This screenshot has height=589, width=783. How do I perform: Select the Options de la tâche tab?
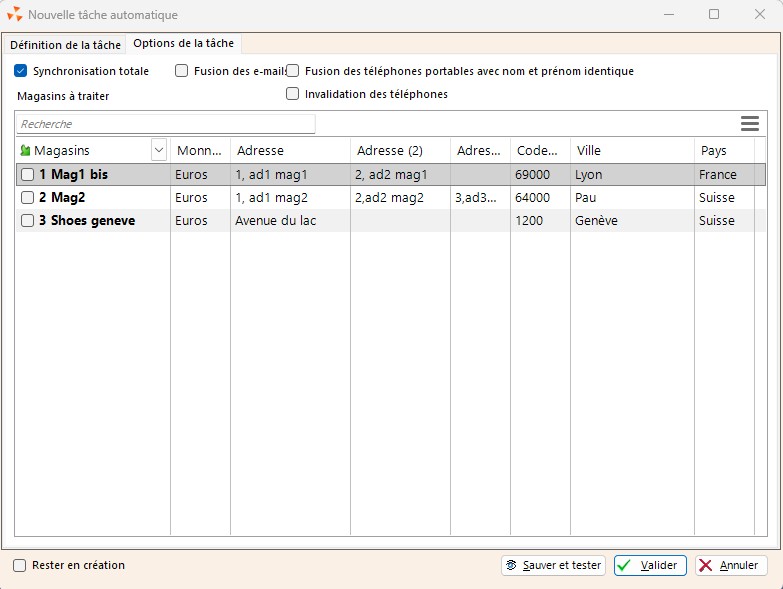coord(183,44)
